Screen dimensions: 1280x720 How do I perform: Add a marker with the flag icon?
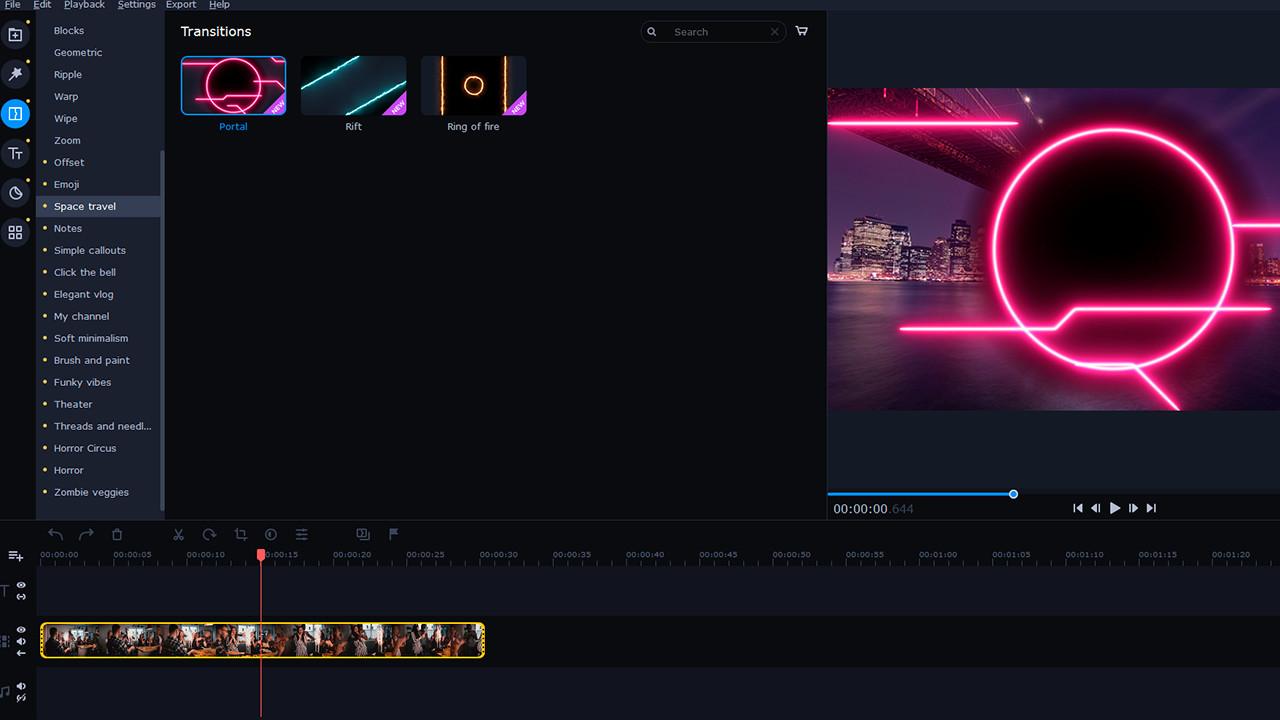click(x=393, y=535)
